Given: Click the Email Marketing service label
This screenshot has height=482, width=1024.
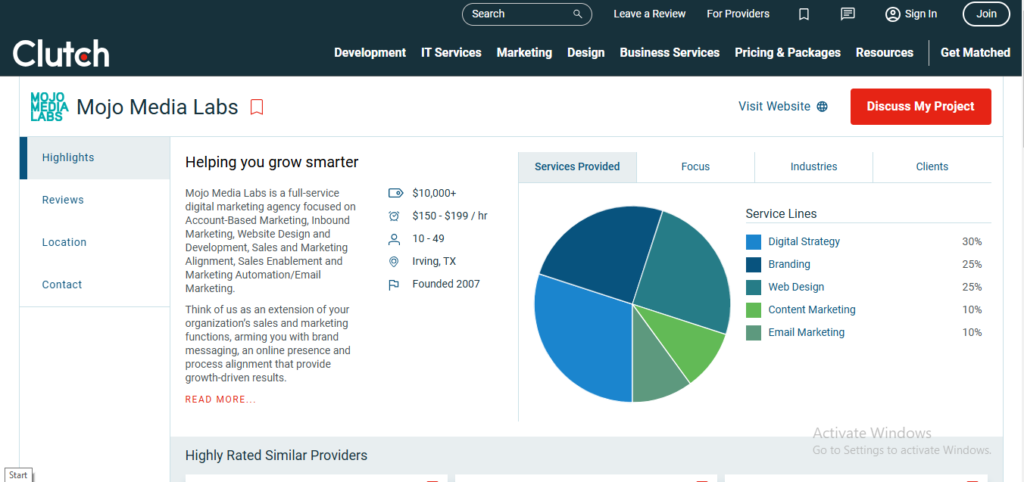Looking at the screenshot, I should (806, 333).
